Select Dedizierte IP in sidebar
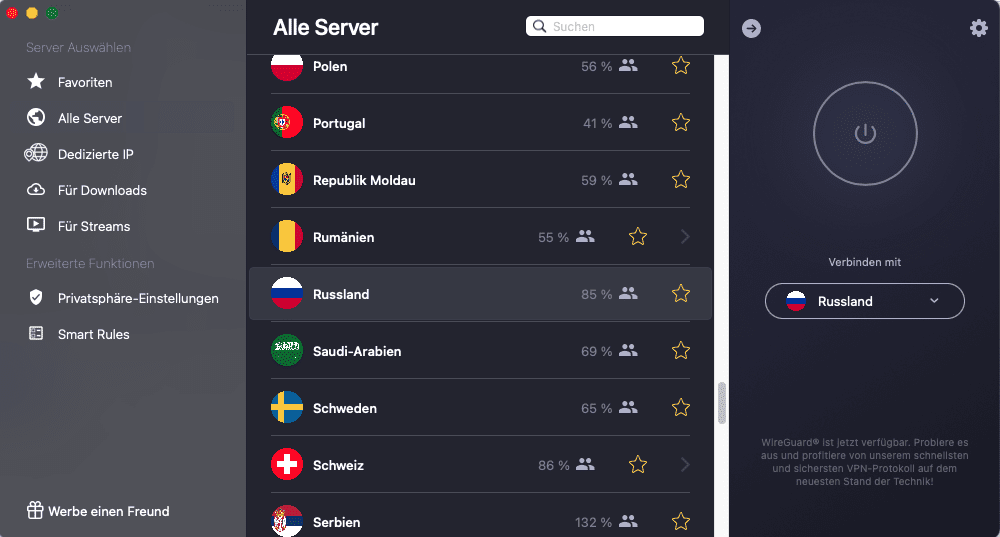Viewport: 1000px width, 537px height. coord(95,154)
